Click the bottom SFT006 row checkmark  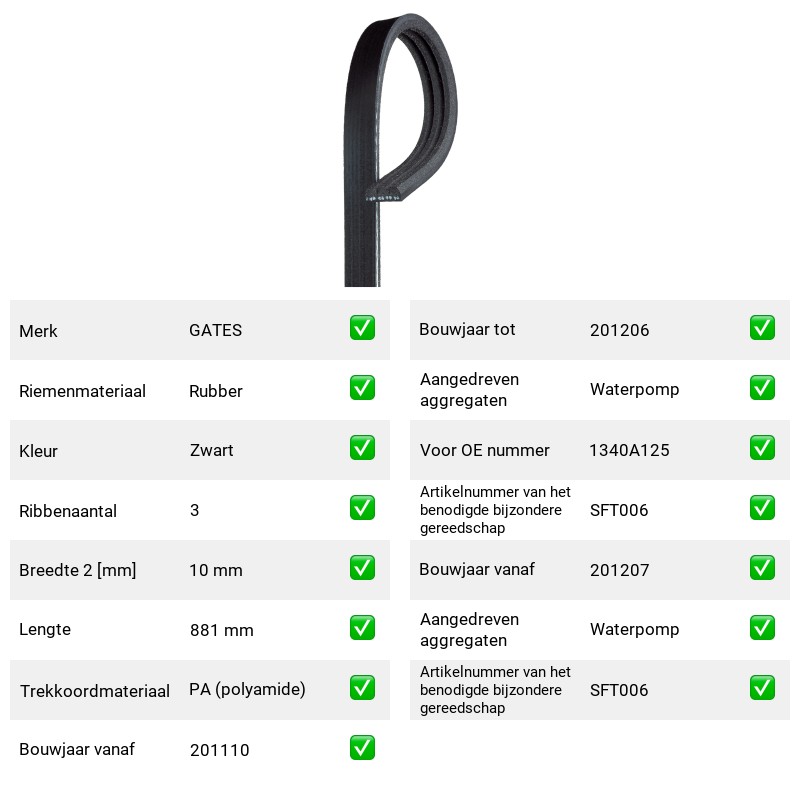click(762, 688)
